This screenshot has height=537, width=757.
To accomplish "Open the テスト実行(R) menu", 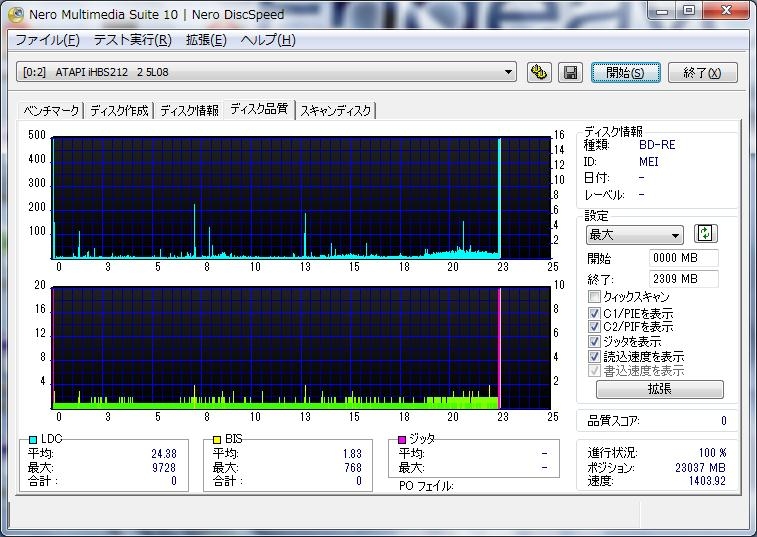I will (x=133, y=40).
